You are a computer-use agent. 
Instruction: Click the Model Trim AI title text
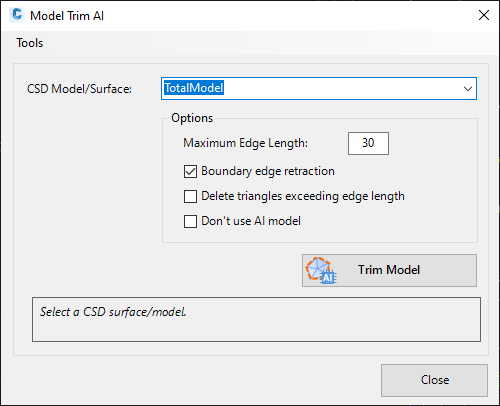click(67, 16)
